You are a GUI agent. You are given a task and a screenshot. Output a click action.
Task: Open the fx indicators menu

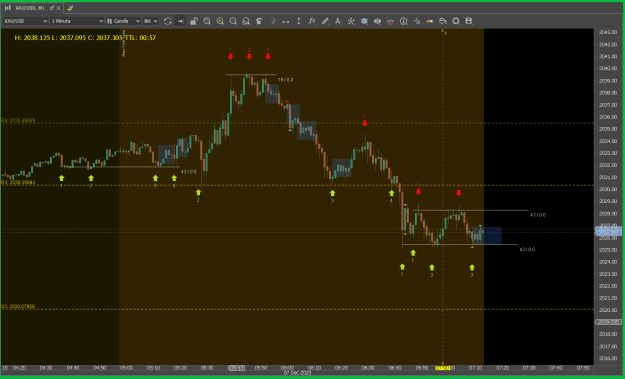(x=312, y=21)
